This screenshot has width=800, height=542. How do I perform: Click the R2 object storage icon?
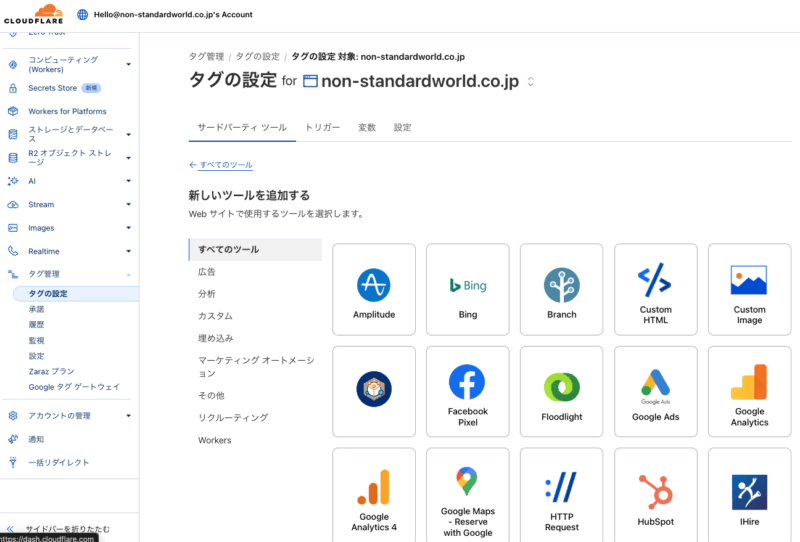[13, 158]
